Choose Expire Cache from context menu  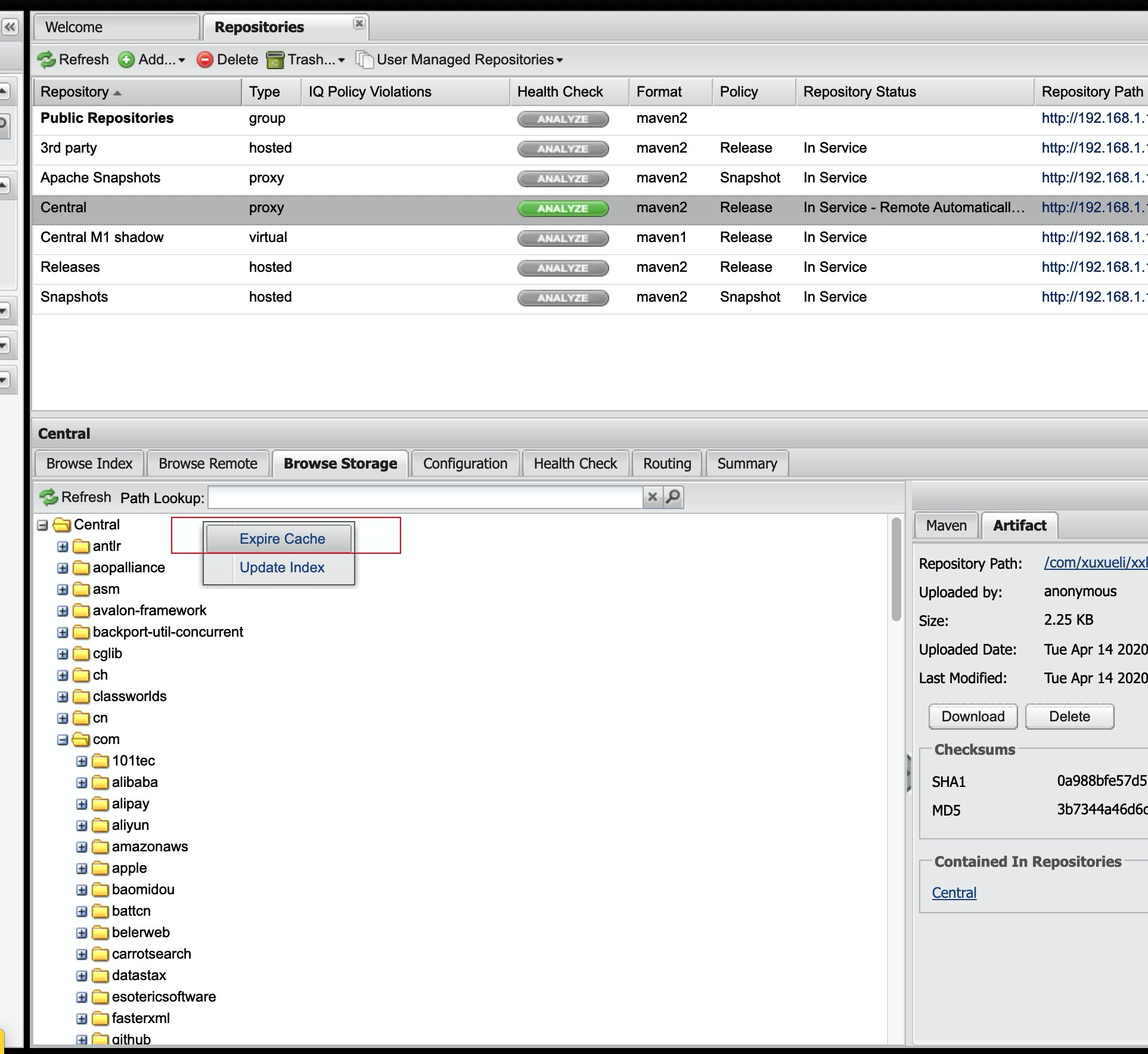(x=282, y=539)
